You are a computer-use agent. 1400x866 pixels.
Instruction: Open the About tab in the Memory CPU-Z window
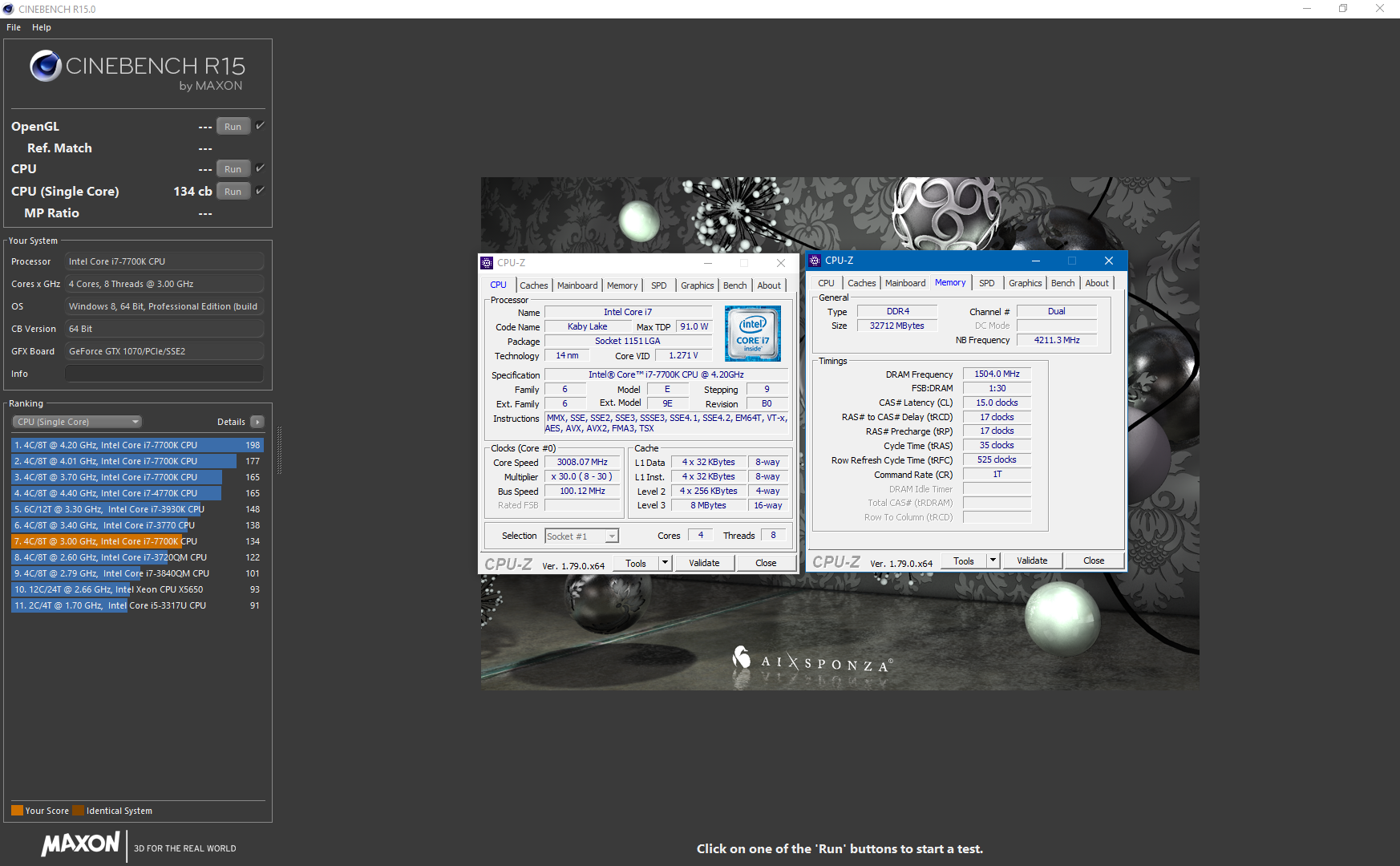[1097, 283]
